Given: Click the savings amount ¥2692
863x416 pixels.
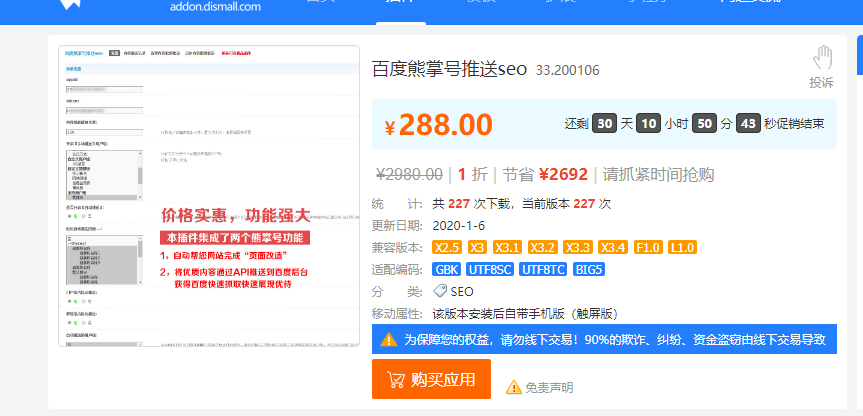Looking at the screenshot, I should [564, 174].
